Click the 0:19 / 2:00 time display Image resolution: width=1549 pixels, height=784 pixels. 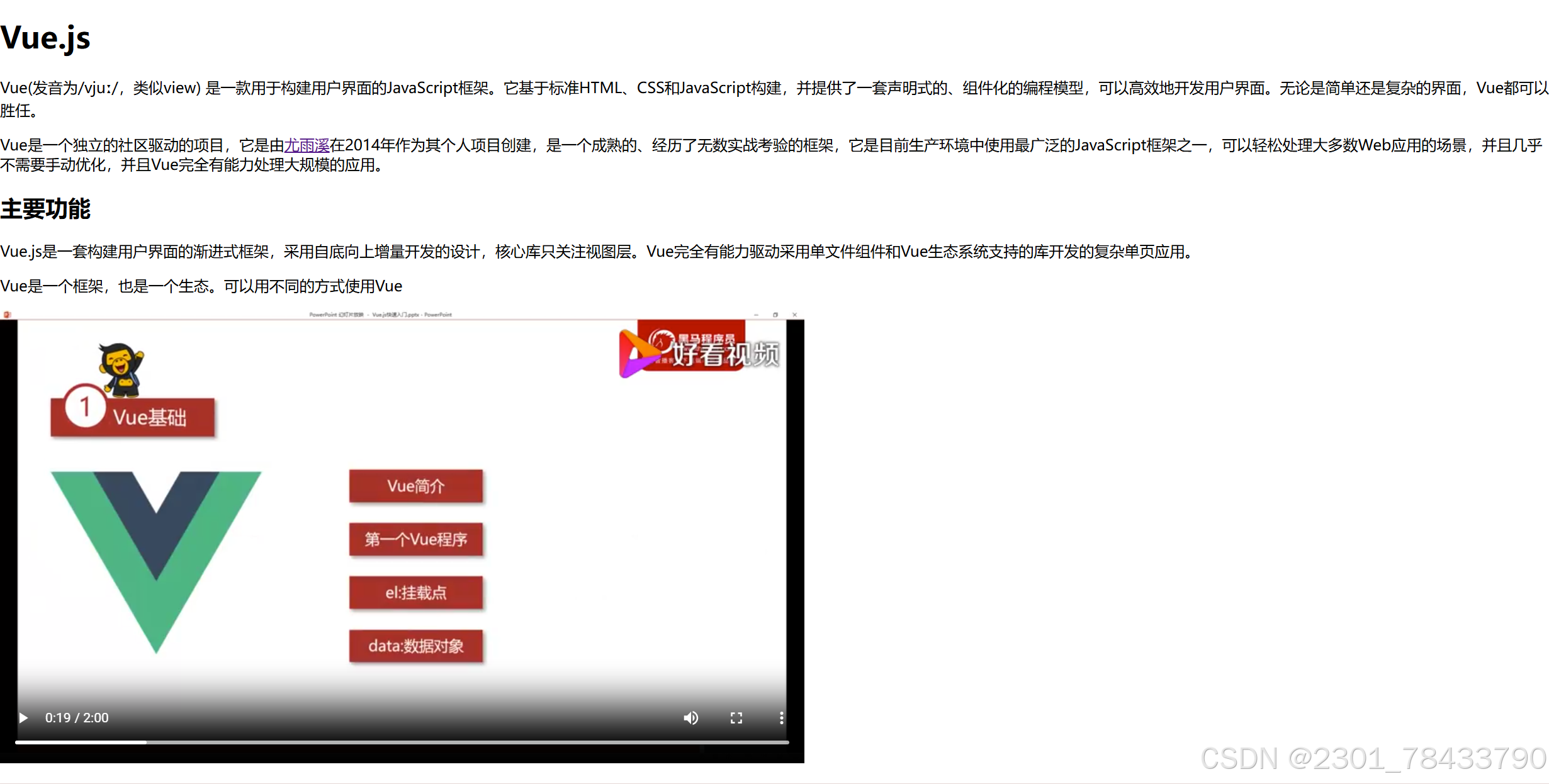pyautogui.click(x=77, y=718)
